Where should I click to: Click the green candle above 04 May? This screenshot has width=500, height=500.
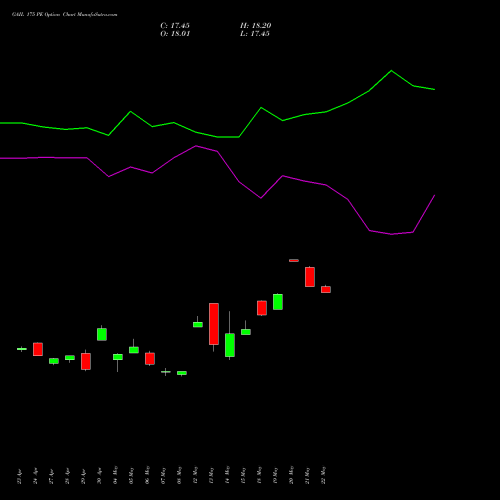pos(118,357)
